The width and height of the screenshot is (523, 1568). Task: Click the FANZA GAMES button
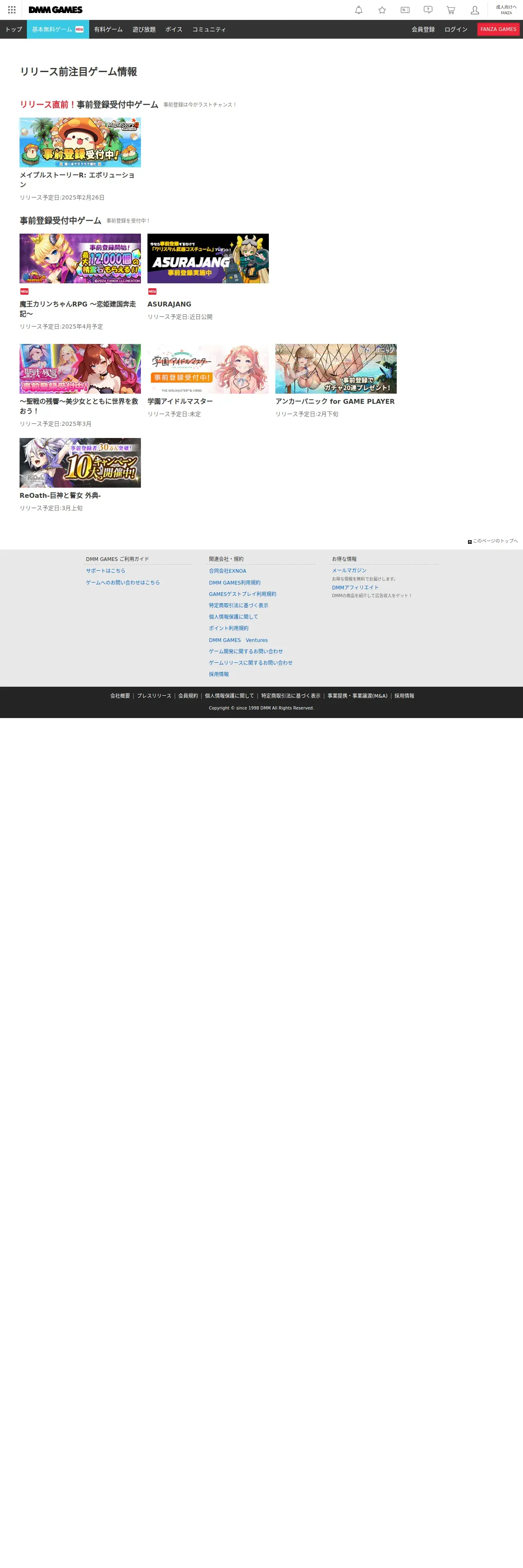[x=498, y=29]
